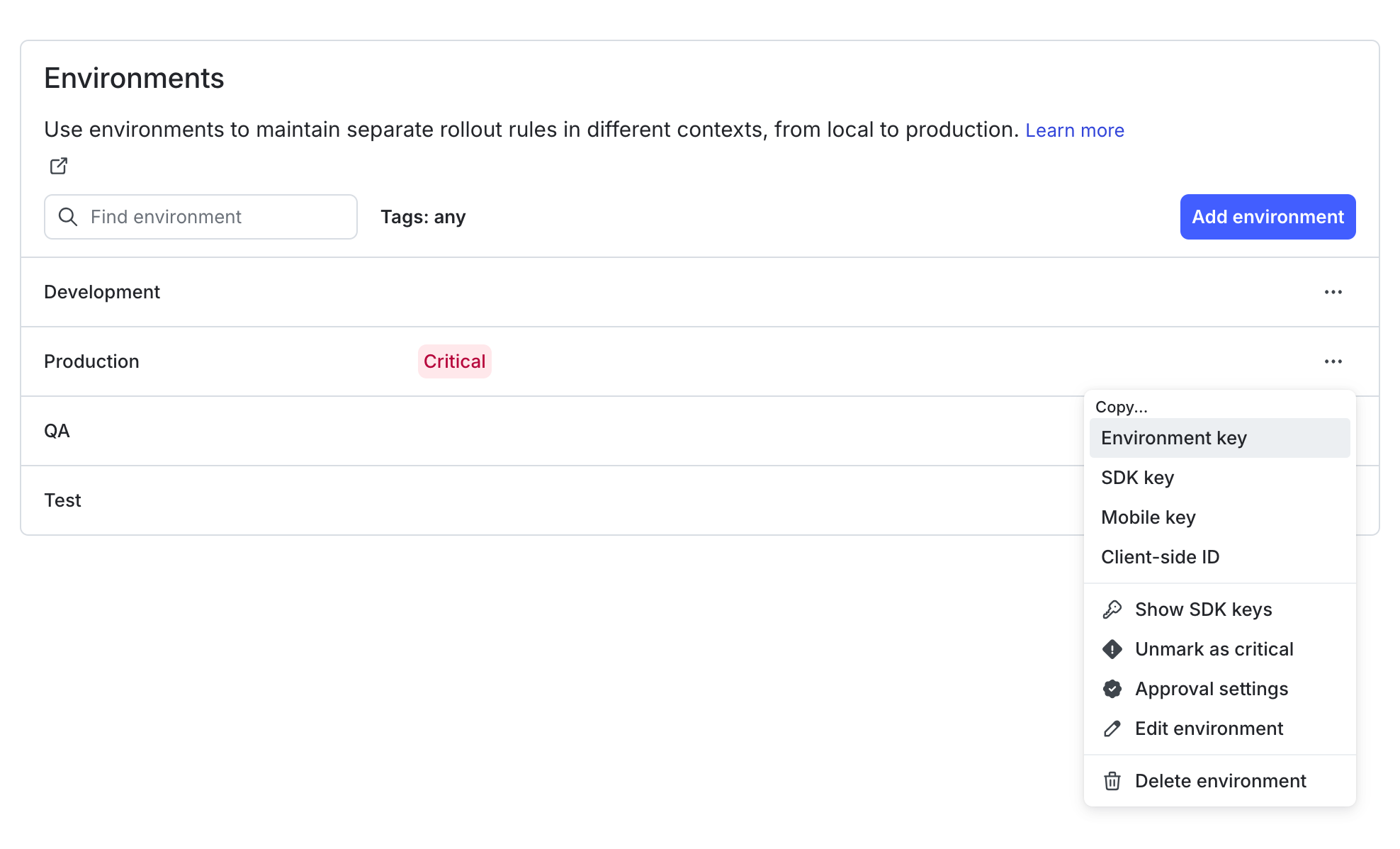
Task: Toggle the Critical badge on Production
Action: (454, 361)
